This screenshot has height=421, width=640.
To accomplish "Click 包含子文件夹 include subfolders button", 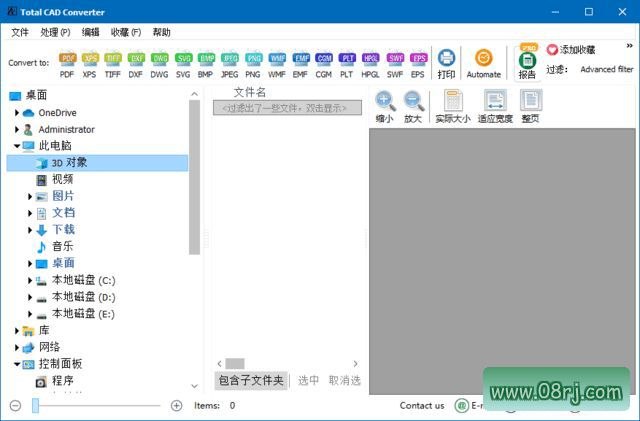I will click(x=251, y=381).
